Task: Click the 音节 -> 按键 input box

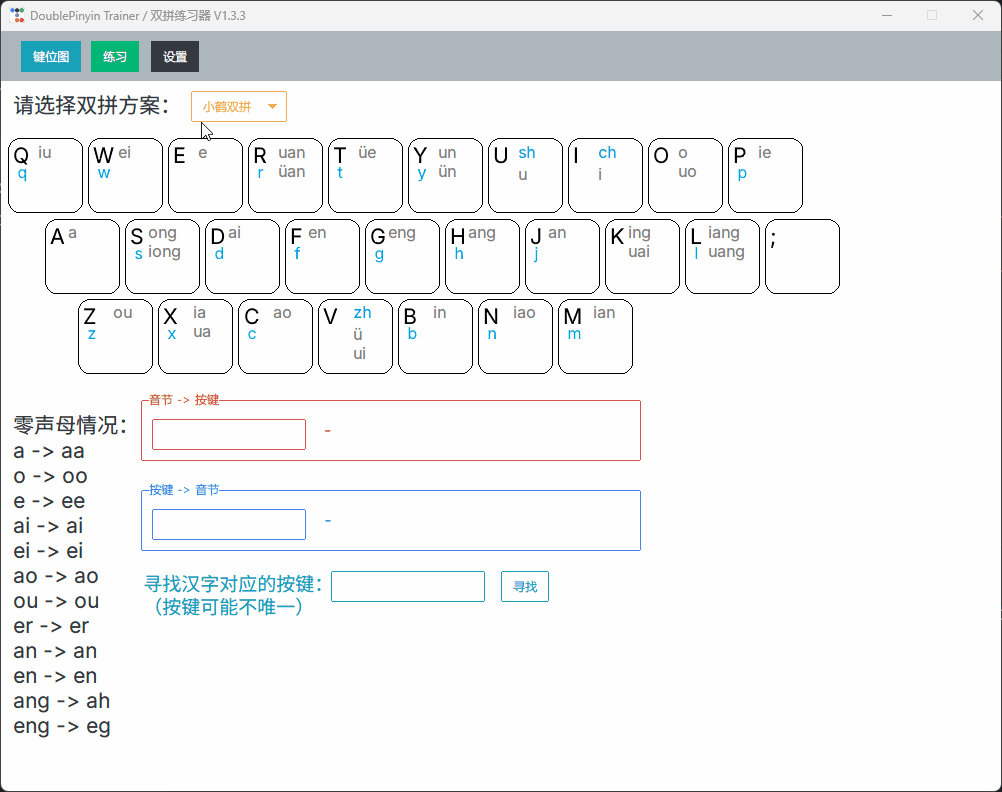Action: (x=229, y=435)
